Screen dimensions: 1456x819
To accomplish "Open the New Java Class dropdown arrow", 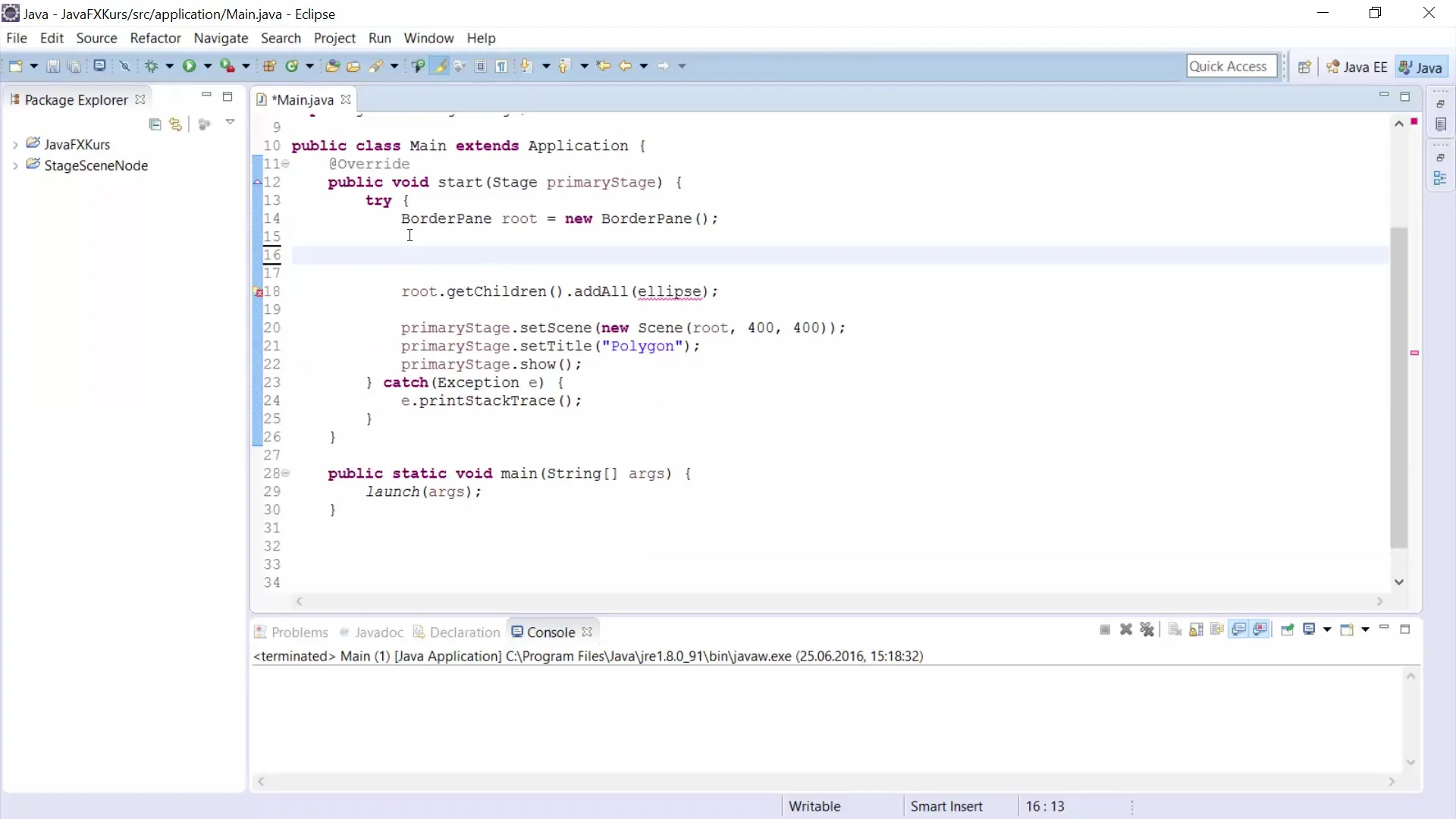I will click(309, 66).
